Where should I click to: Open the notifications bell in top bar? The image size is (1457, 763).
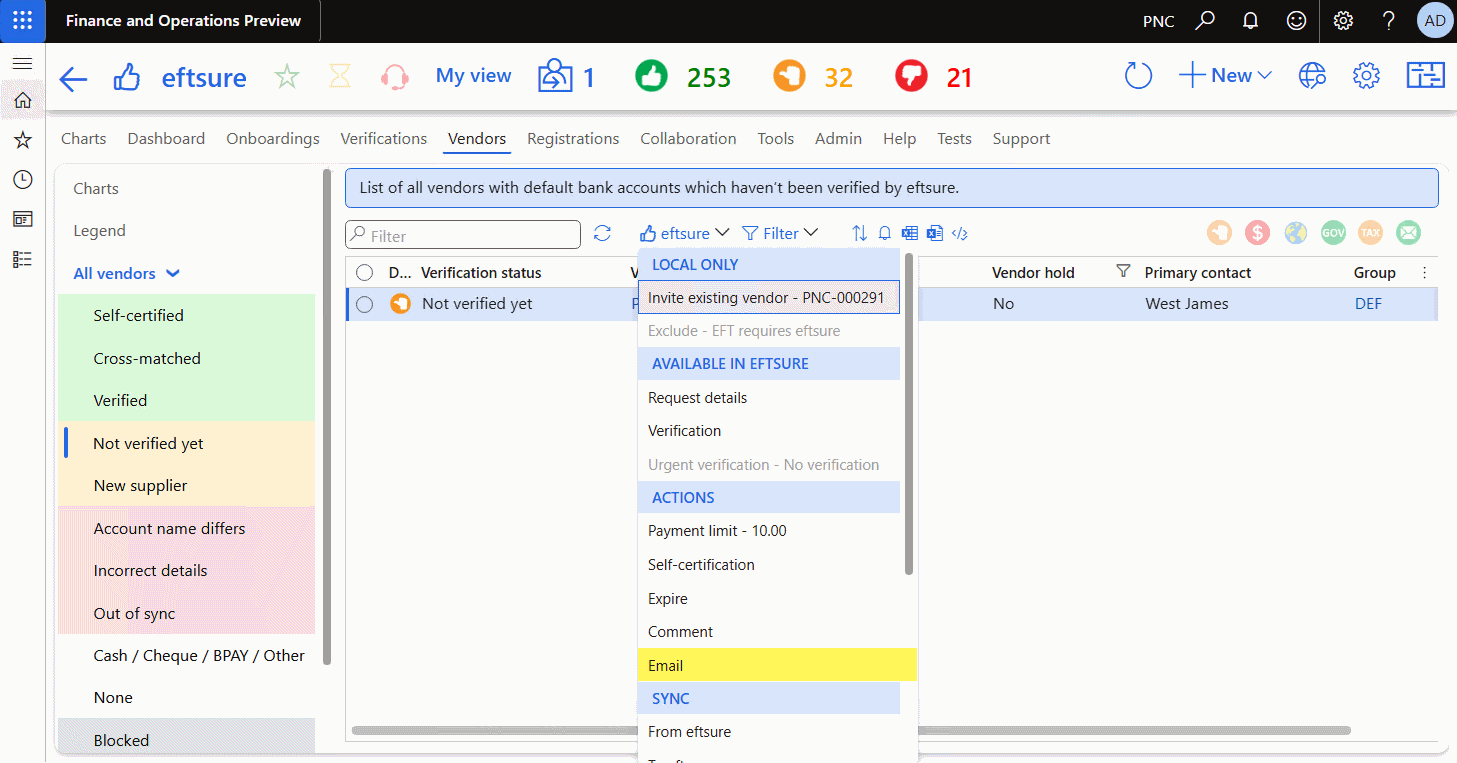click(x=1250, y=21)
